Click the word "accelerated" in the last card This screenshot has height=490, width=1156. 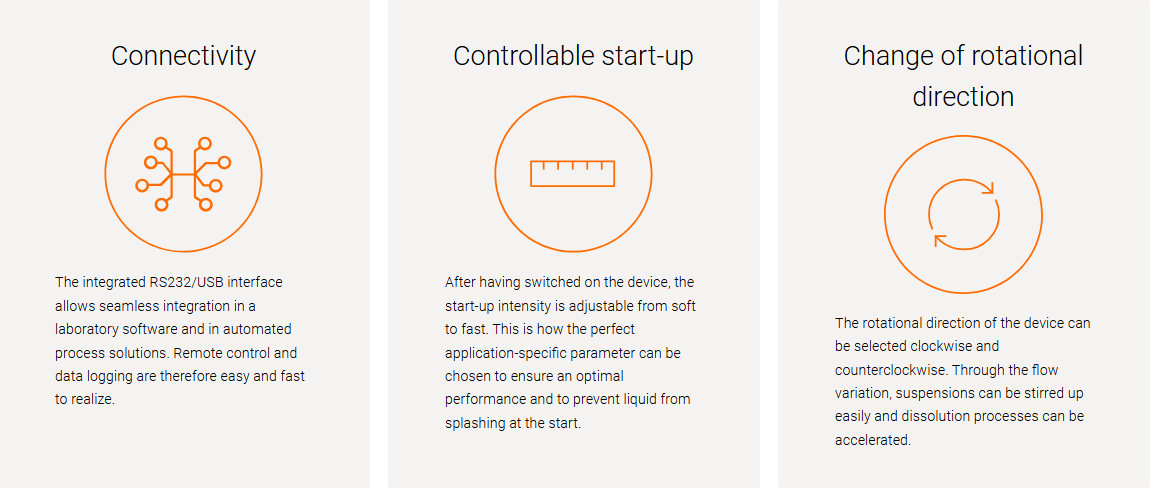[x=871, y=441]
